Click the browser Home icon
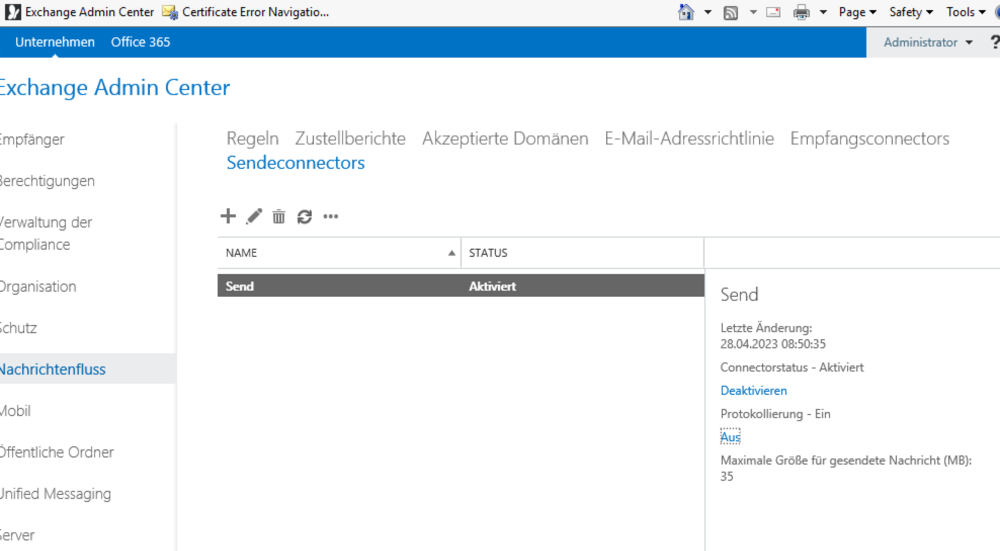1000x551 pixels. [x=686, y=12]
